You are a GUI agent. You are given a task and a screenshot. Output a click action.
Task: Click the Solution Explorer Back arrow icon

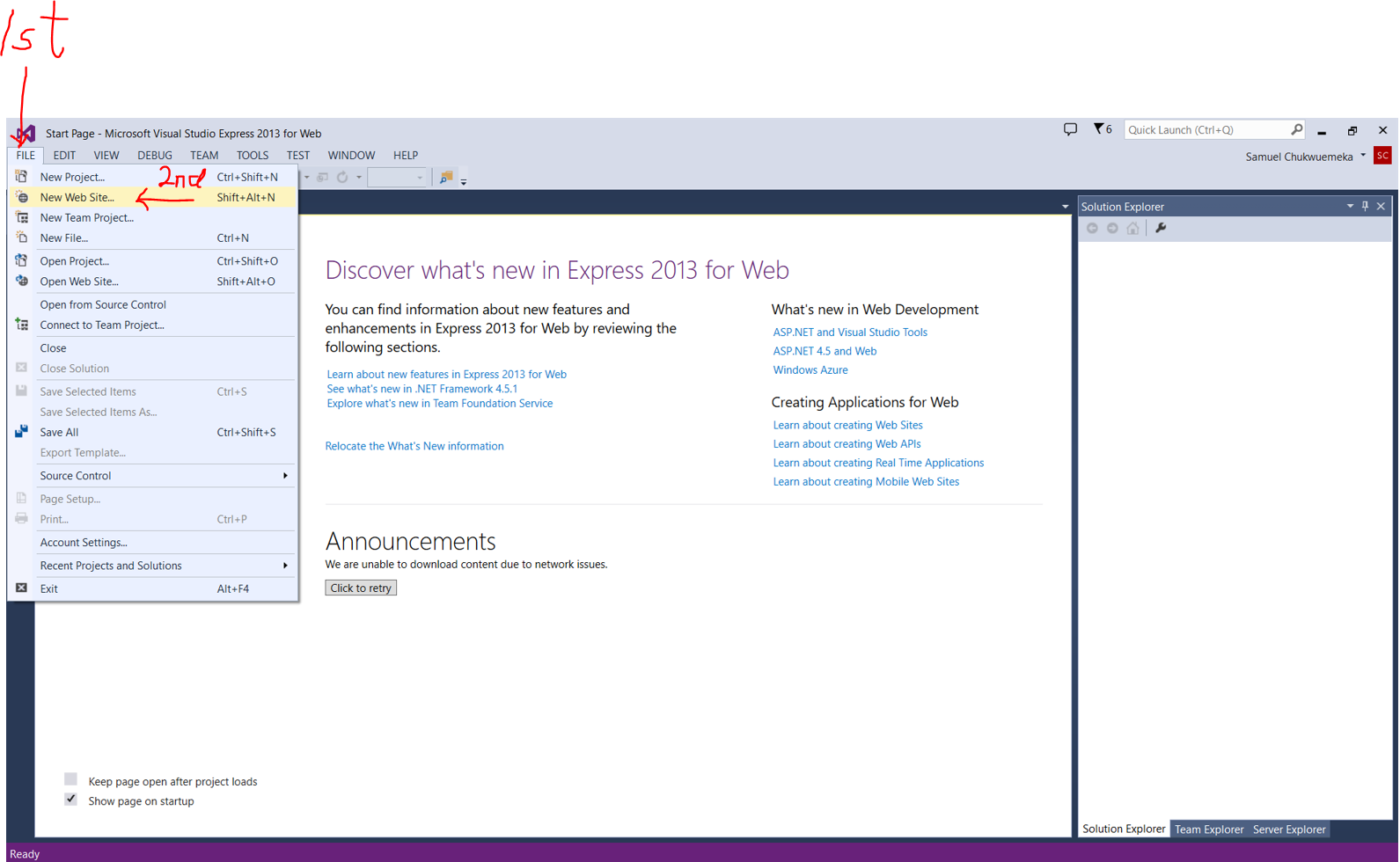1092,228
